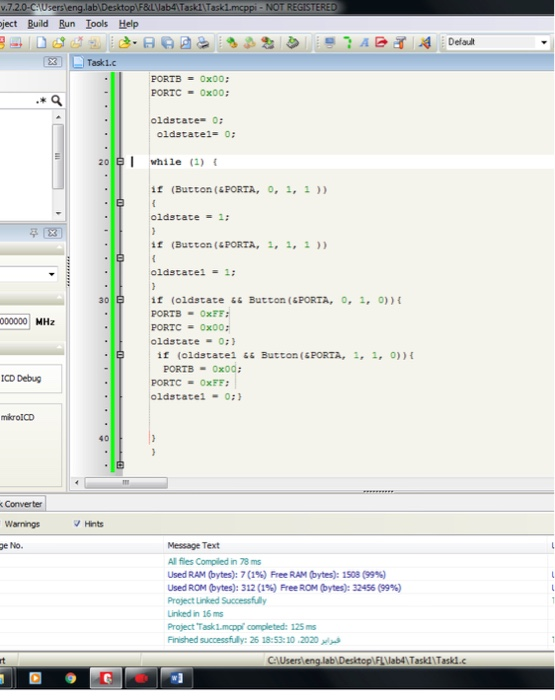
Task: Click the left panel vertical scrollbar thumb
Action: tap(58, 156)
